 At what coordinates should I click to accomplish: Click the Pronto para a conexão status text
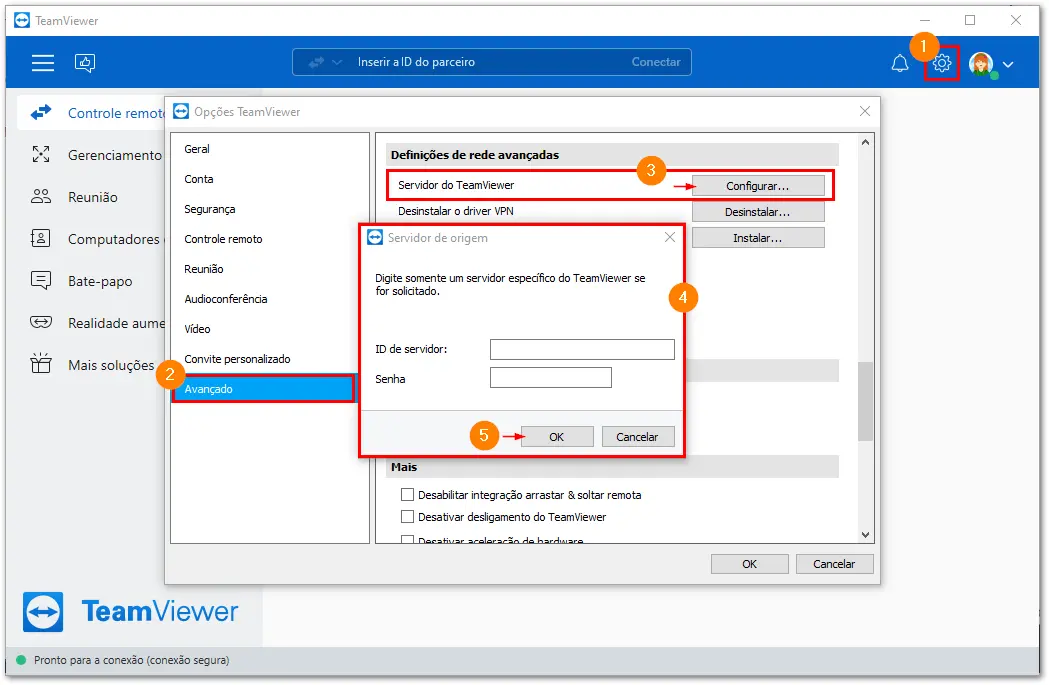coord(131,660)
